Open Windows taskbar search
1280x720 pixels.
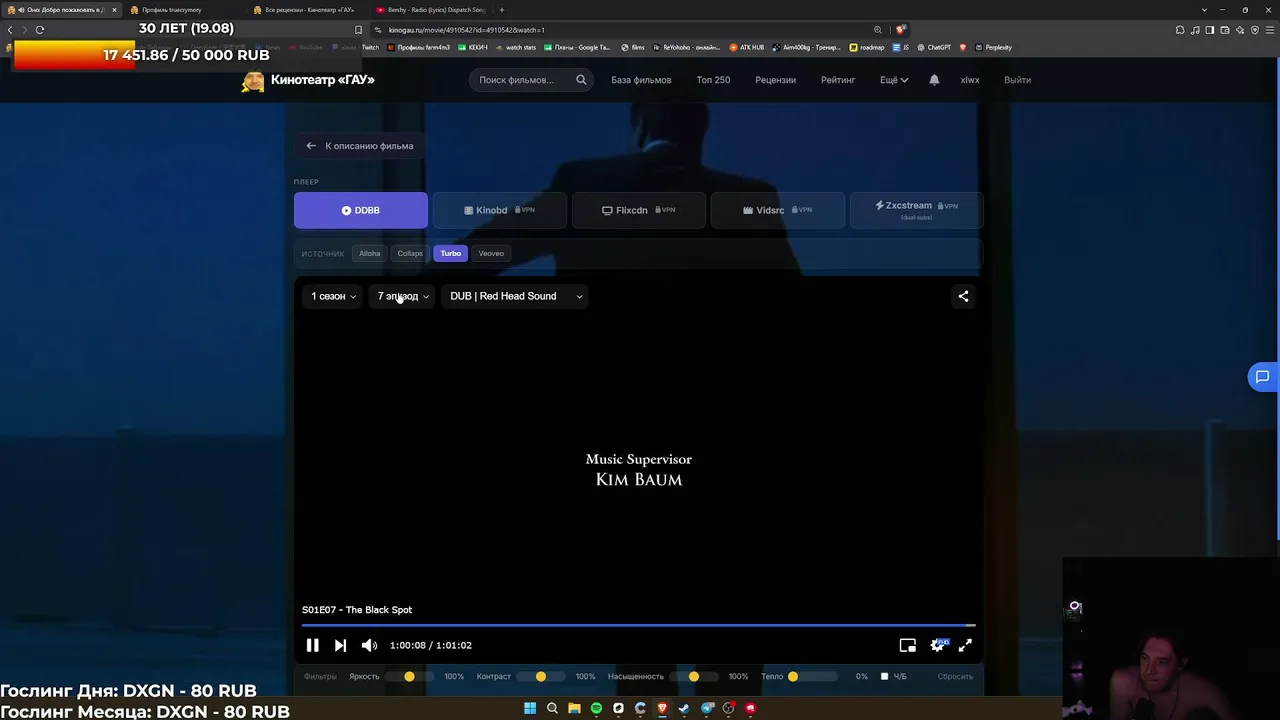pyautogui.click(x=552, y=709)
